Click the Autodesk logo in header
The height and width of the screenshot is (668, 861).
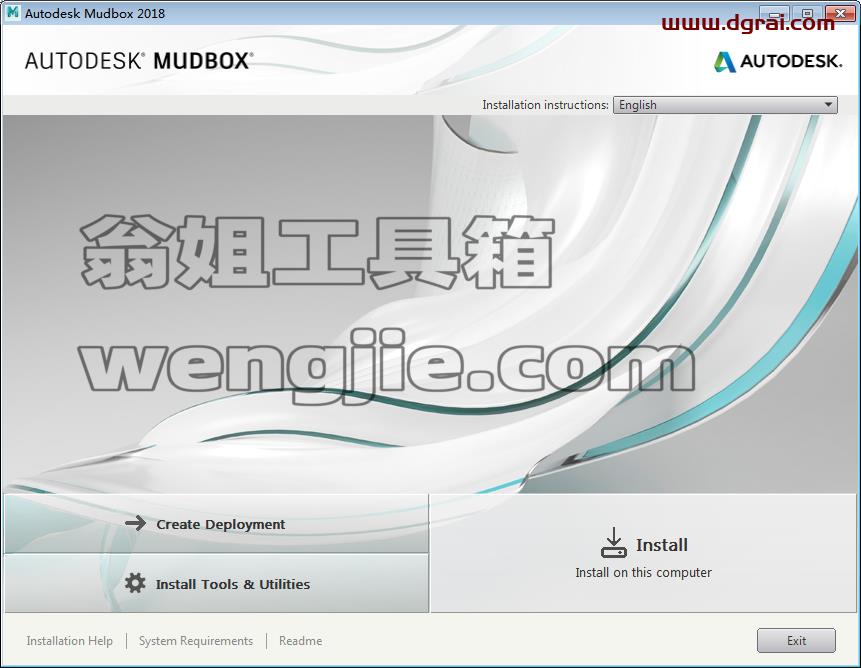coord(778,61)
